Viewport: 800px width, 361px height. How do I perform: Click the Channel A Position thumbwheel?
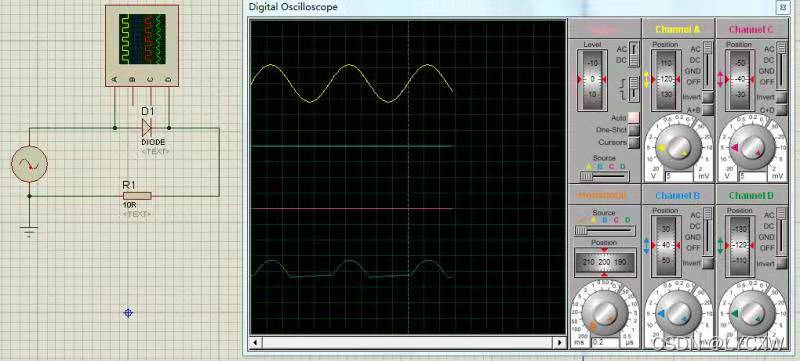[666, 80]
